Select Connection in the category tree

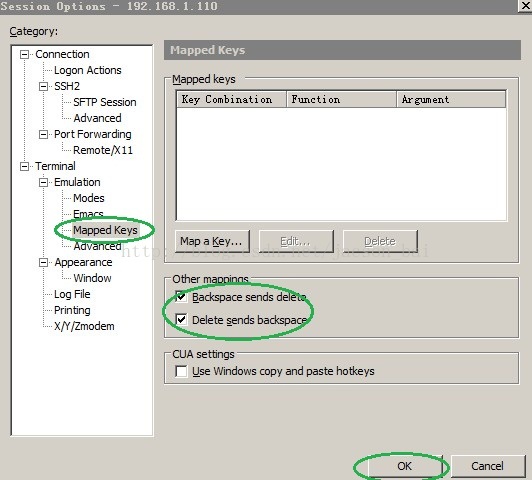[x=62, y=54]
